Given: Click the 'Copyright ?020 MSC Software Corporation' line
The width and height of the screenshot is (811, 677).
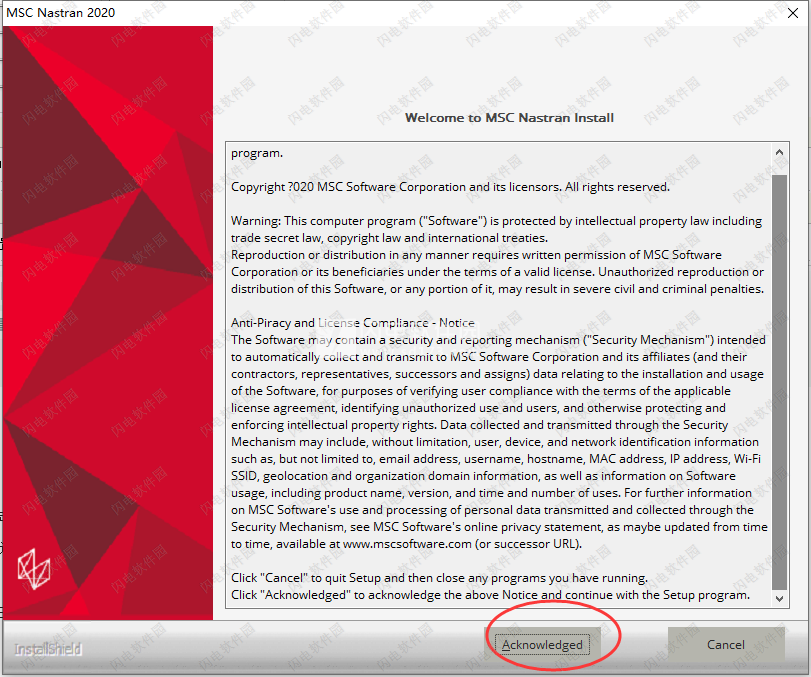Looking at the screenshot, I should click(x=450, y=187).
